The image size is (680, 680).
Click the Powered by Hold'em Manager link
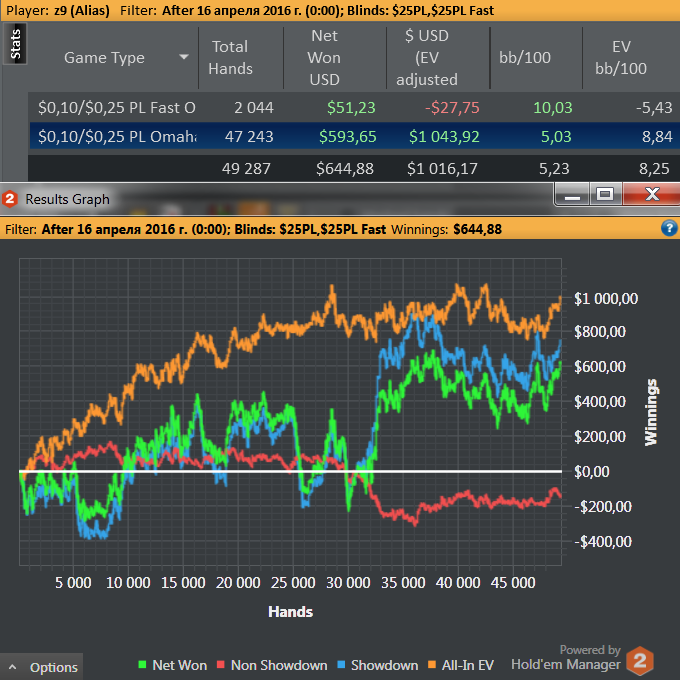566,657
